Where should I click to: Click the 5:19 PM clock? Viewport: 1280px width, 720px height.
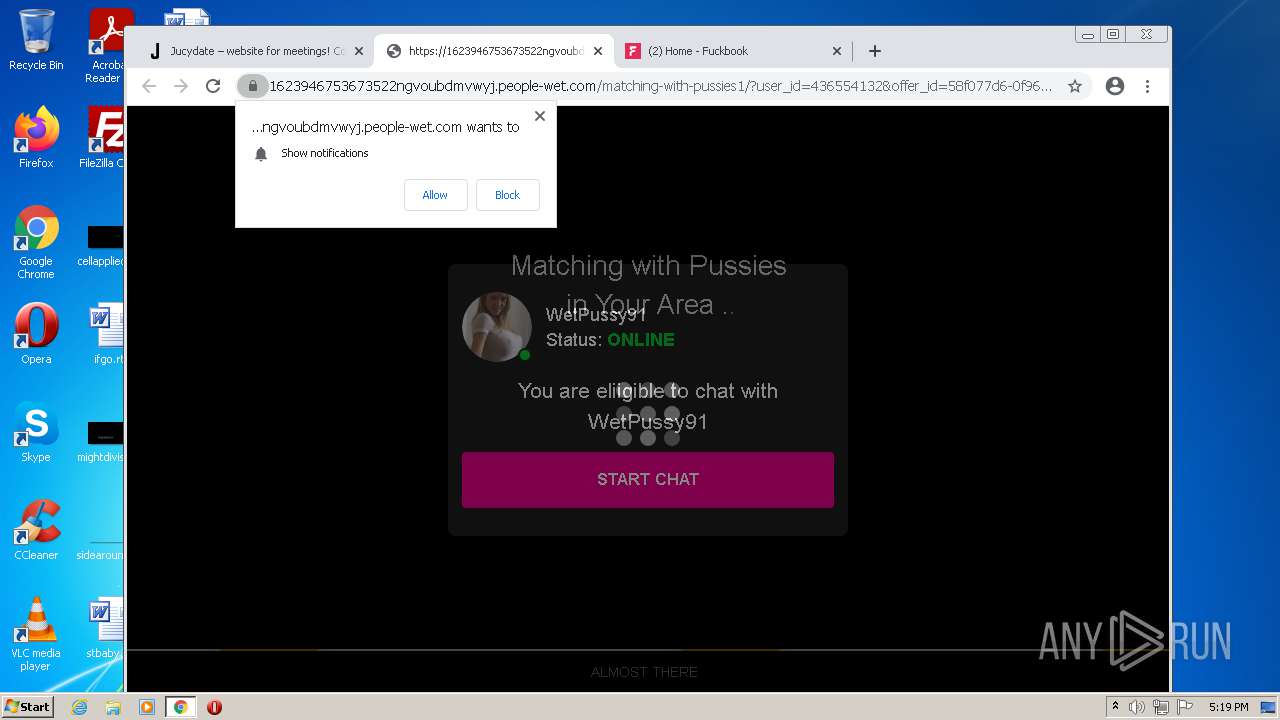1228,707
